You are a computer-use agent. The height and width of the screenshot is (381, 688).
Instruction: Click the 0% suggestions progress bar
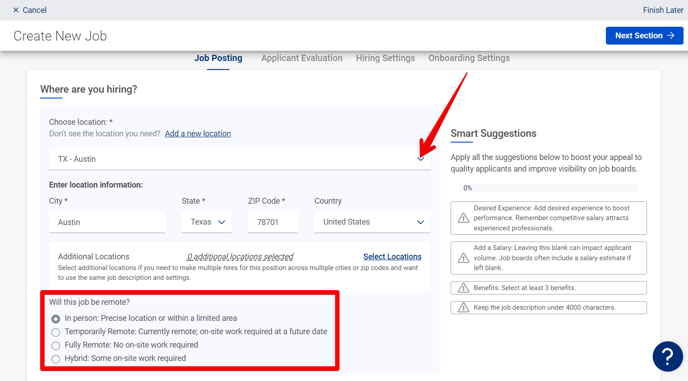(548, 188)
